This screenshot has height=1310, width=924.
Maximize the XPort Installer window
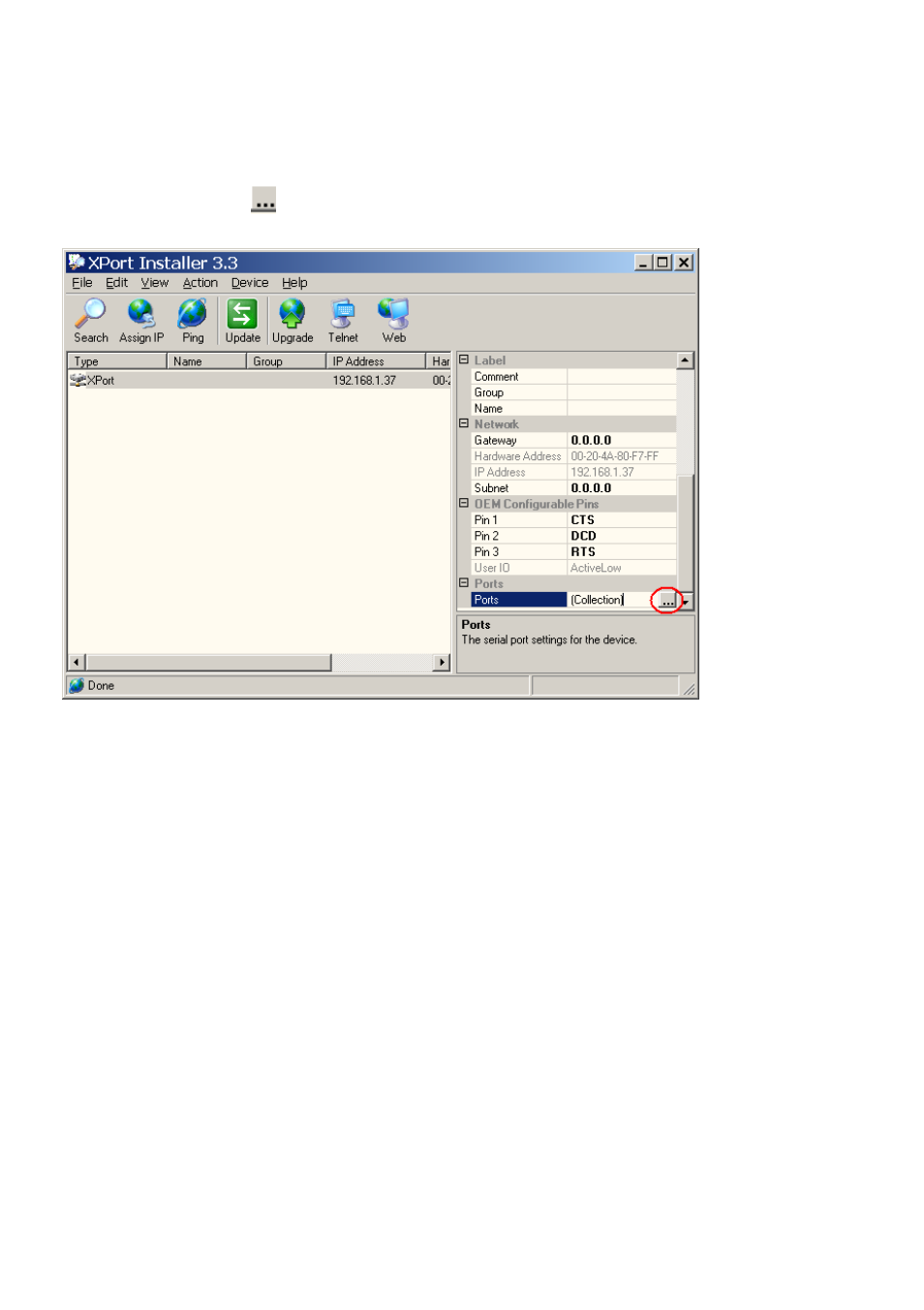662,262
